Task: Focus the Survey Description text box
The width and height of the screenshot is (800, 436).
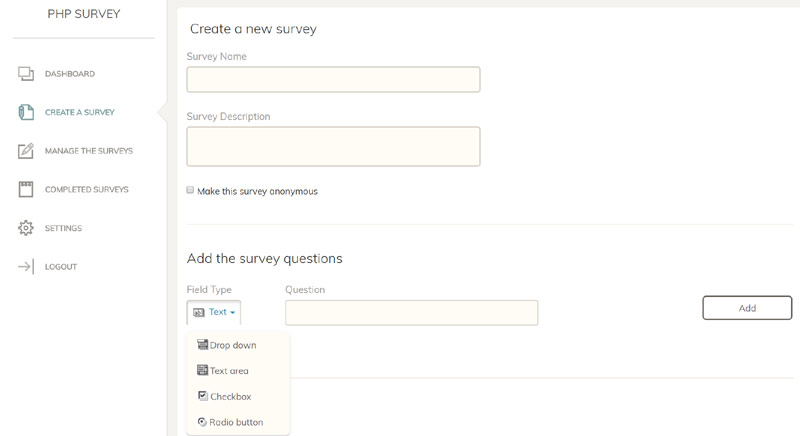Action: coord(333,146)
